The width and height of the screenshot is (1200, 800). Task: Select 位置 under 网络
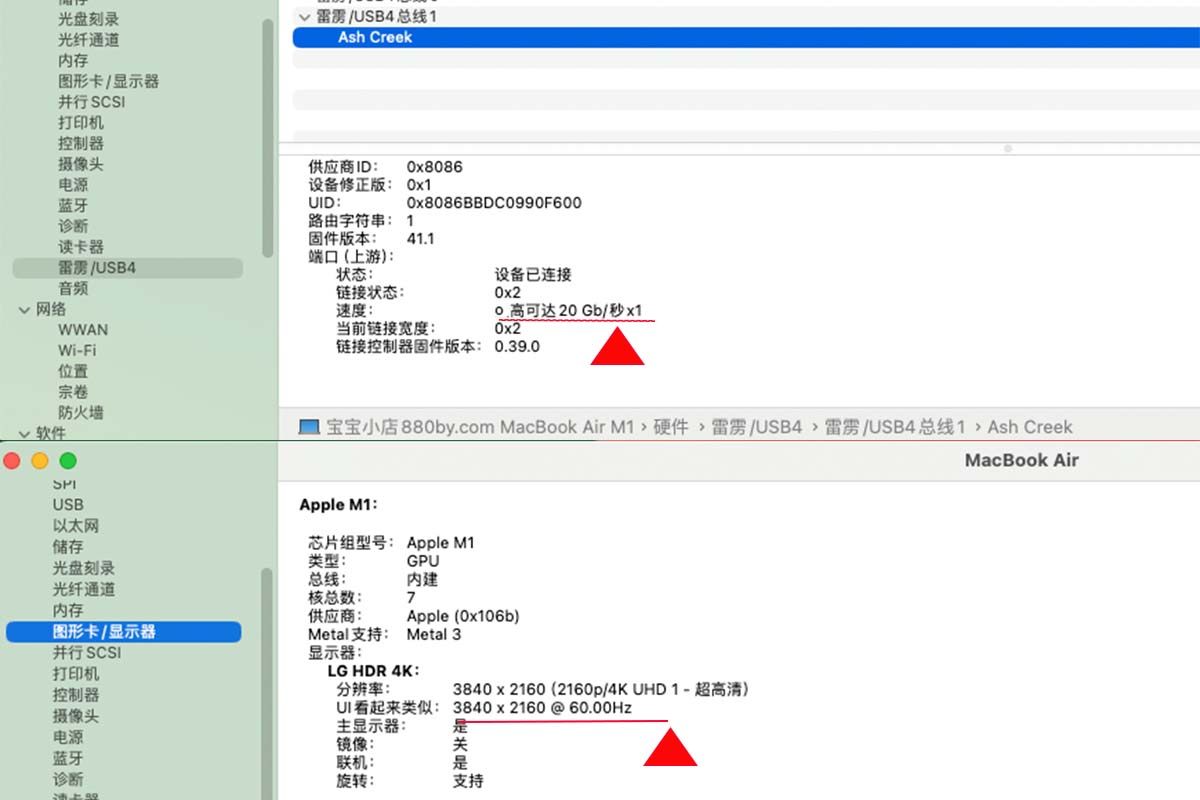(73, 371)
